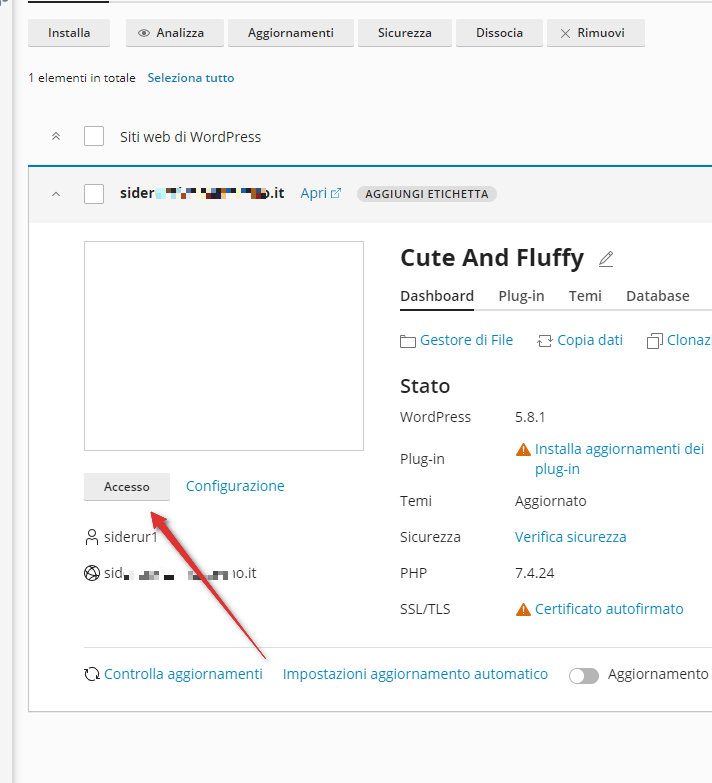Click the AGGIUNGI ETICHETTA tag

[426, 194]
